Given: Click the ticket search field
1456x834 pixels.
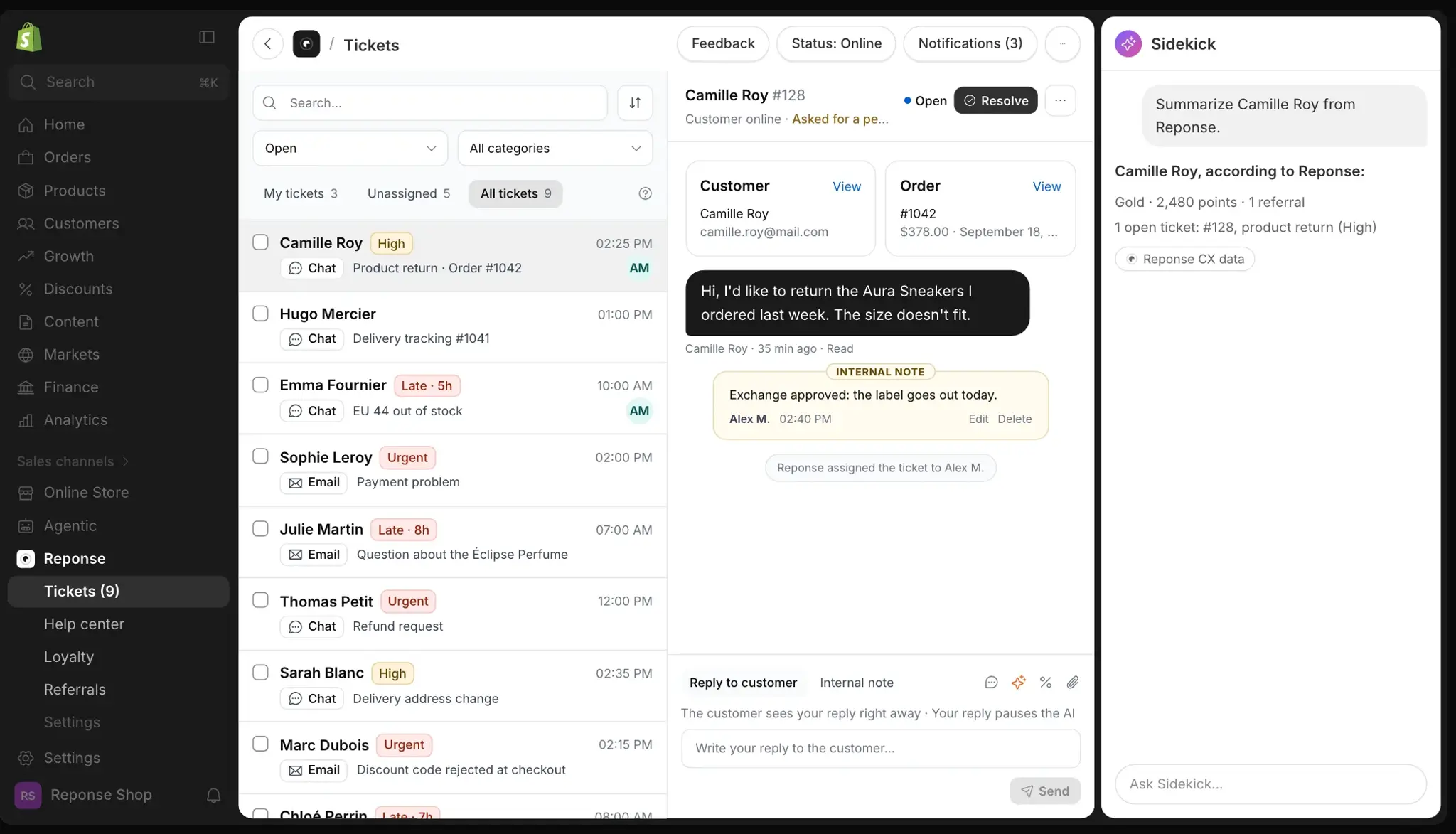Looking at the screenshot, I should point(430,103).
